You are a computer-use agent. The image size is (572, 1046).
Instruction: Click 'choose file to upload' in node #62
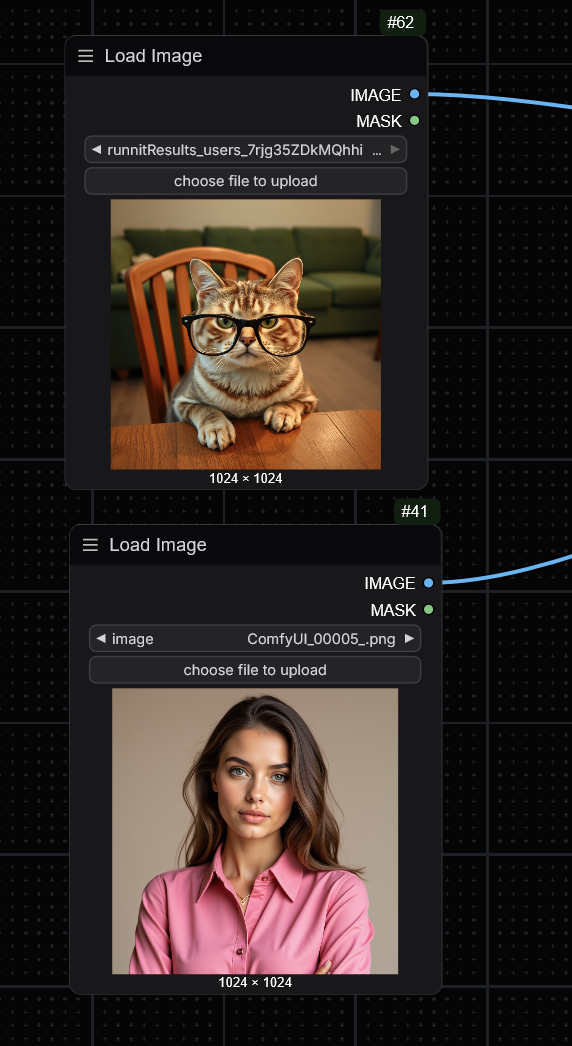tap(246, 181)
